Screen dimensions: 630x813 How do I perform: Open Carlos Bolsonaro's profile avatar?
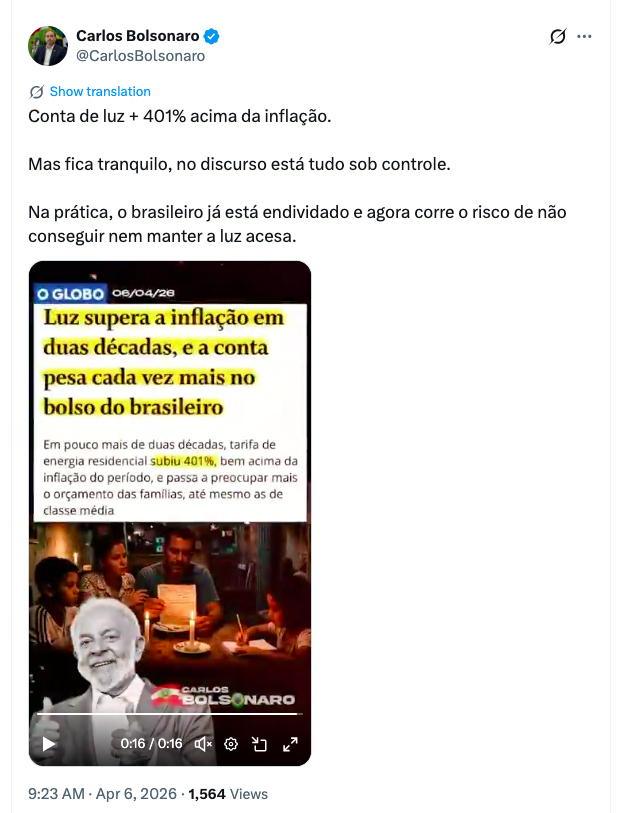click(48, 46)
